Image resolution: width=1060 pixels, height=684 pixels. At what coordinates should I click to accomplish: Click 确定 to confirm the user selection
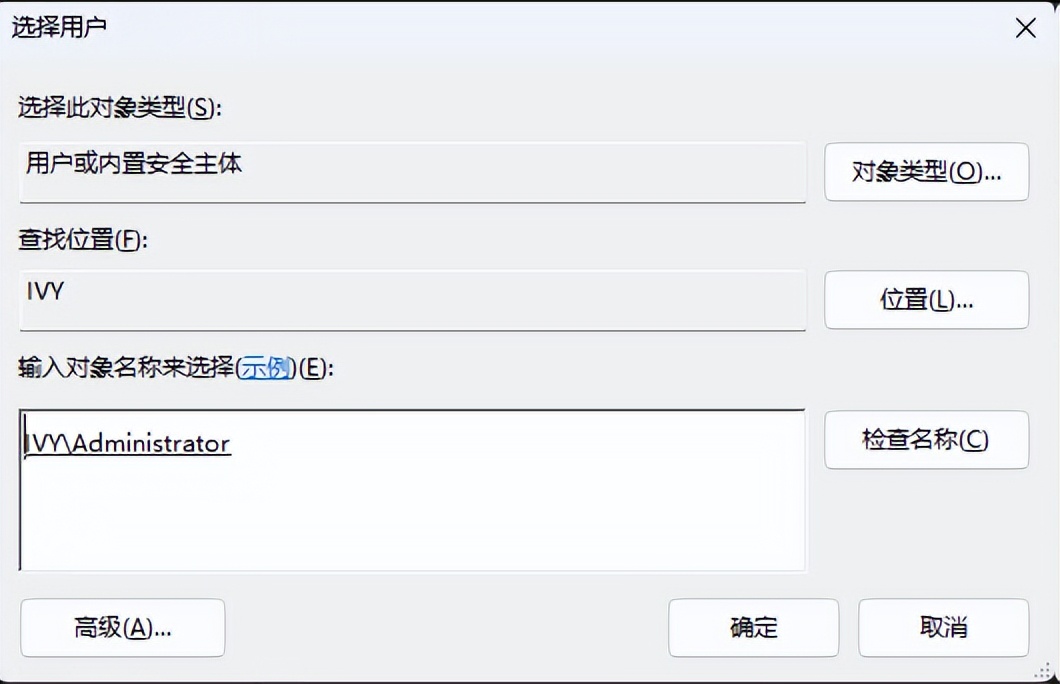point(753,627)
